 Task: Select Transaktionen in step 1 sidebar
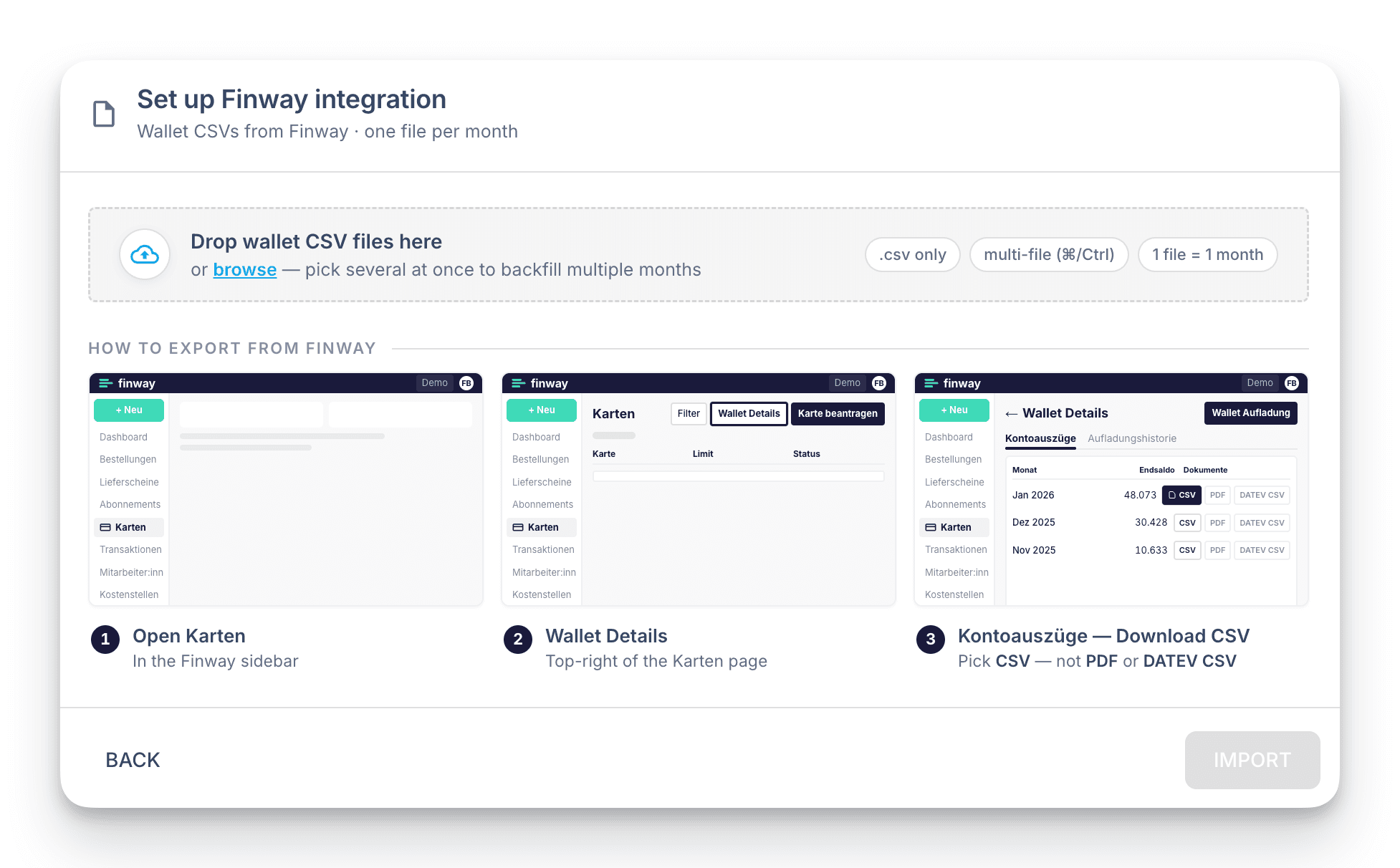click(130, 549)
